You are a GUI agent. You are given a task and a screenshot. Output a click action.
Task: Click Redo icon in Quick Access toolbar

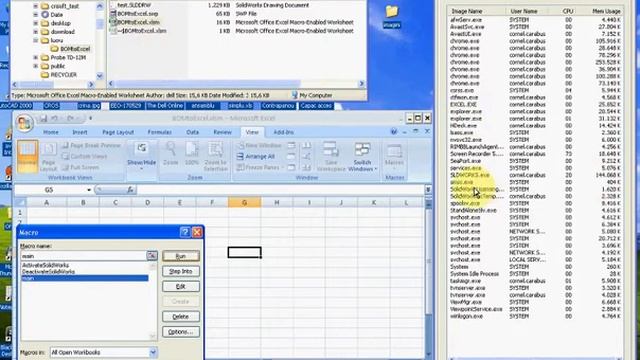coord(70,119)
